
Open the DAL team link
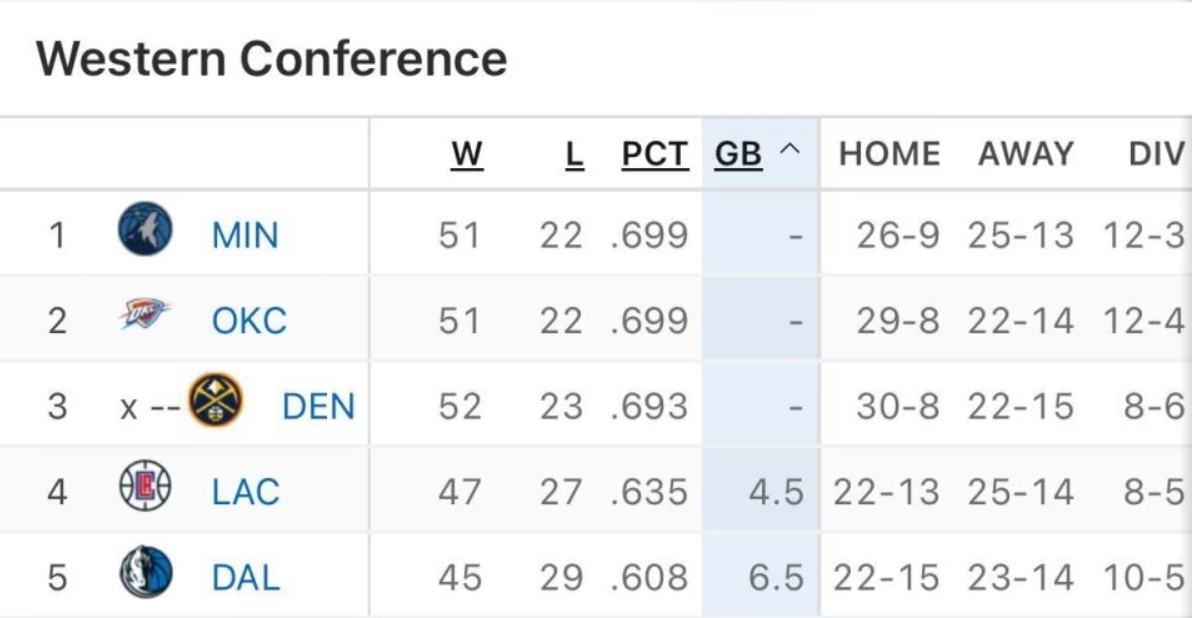(x=246, y=578)
